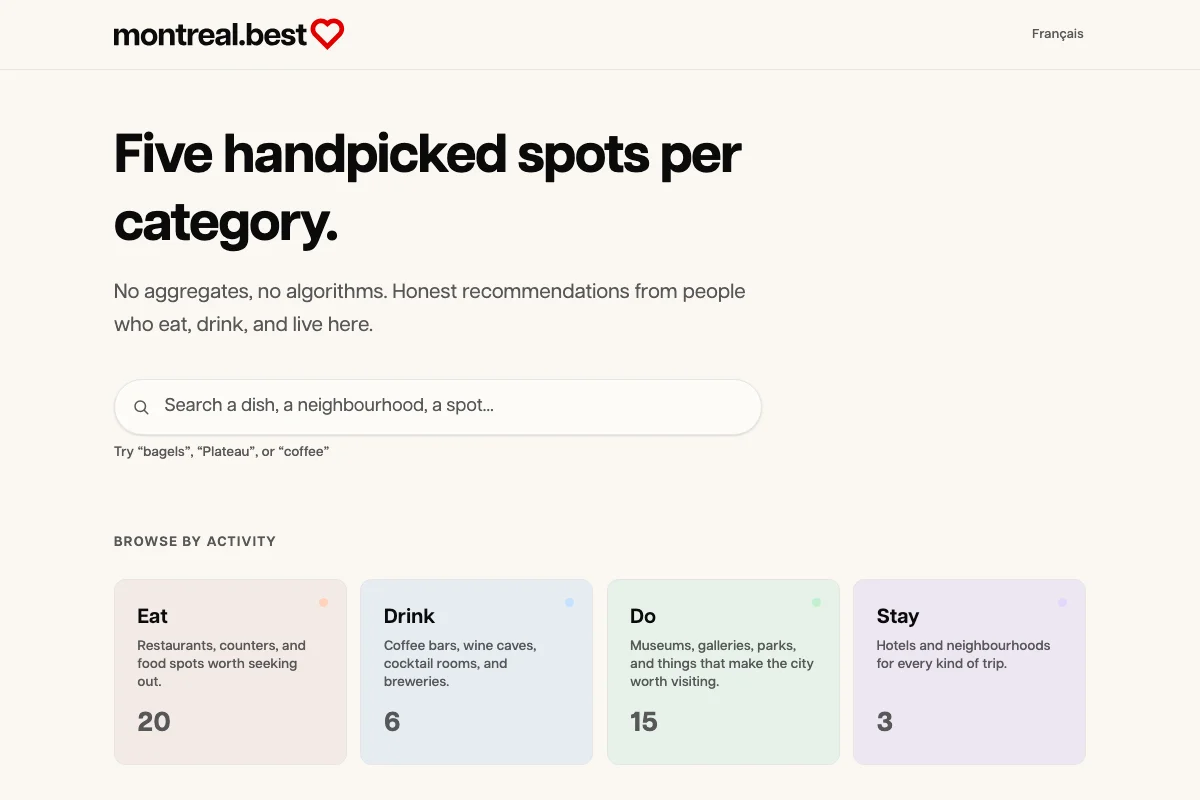This screenshot has height=800, width=1200.
Task: Open the Français language option
Action: [x=1057, y=33]
